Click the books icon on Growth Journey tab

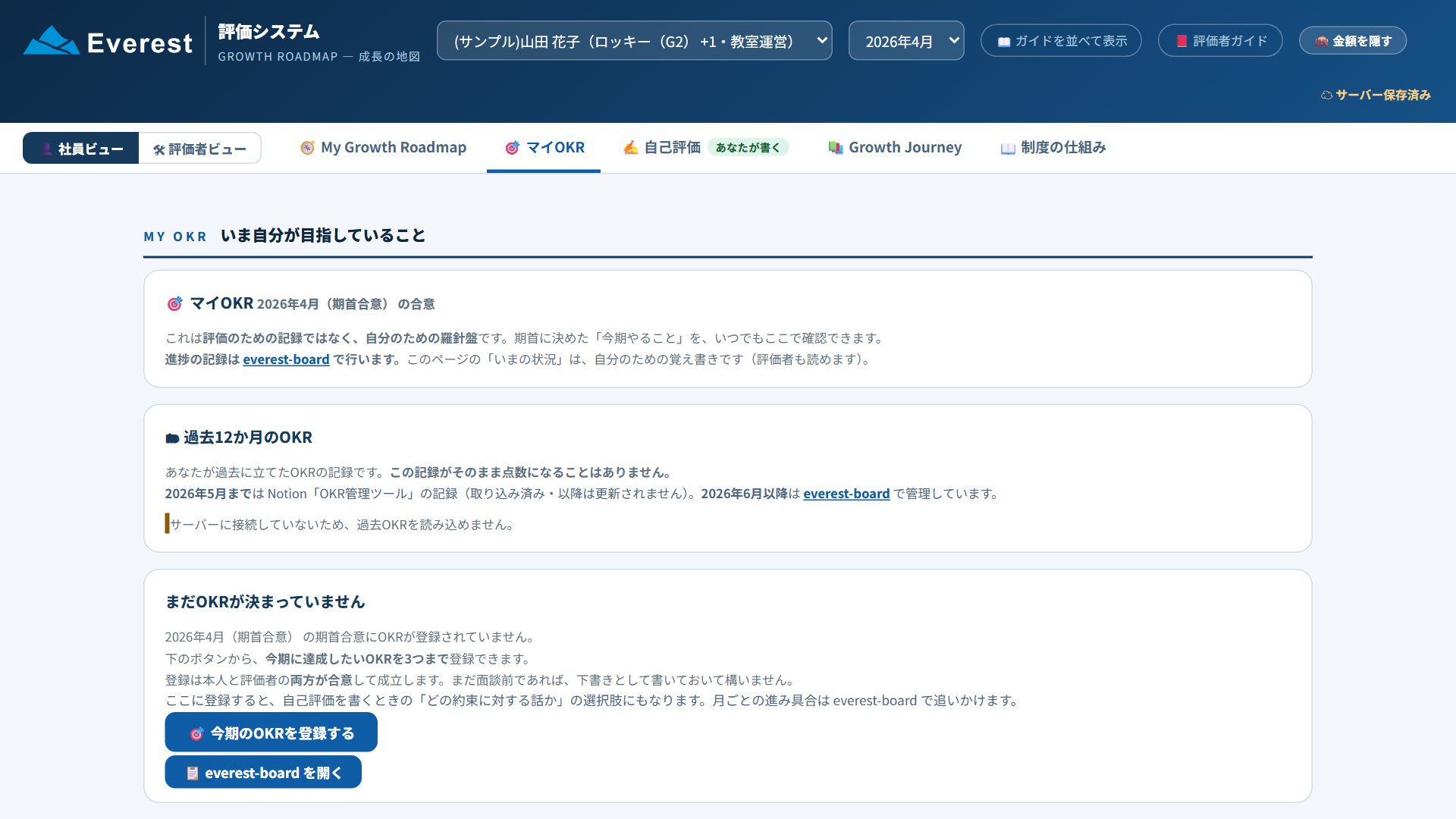point(836,148)
